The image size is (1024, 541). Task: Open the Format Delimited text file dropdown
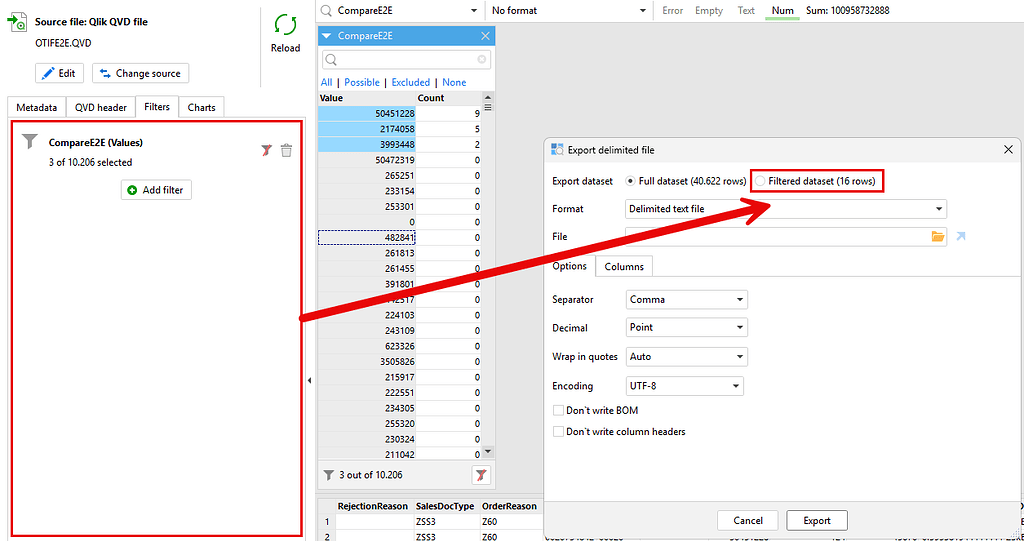click(786, 209)
